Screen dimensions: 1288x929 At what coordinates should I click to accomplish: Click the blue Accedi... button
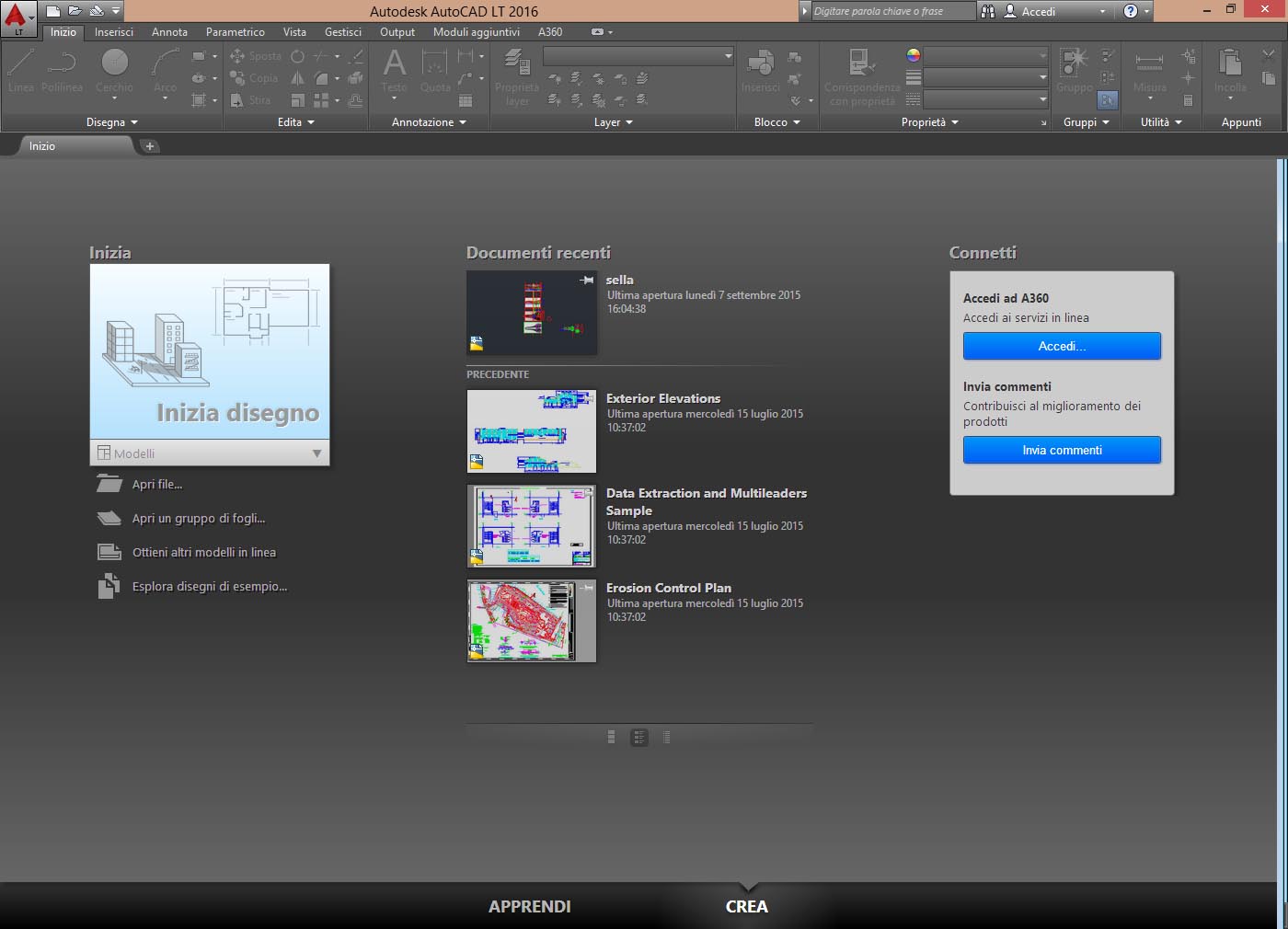(x=1062, y=346)
